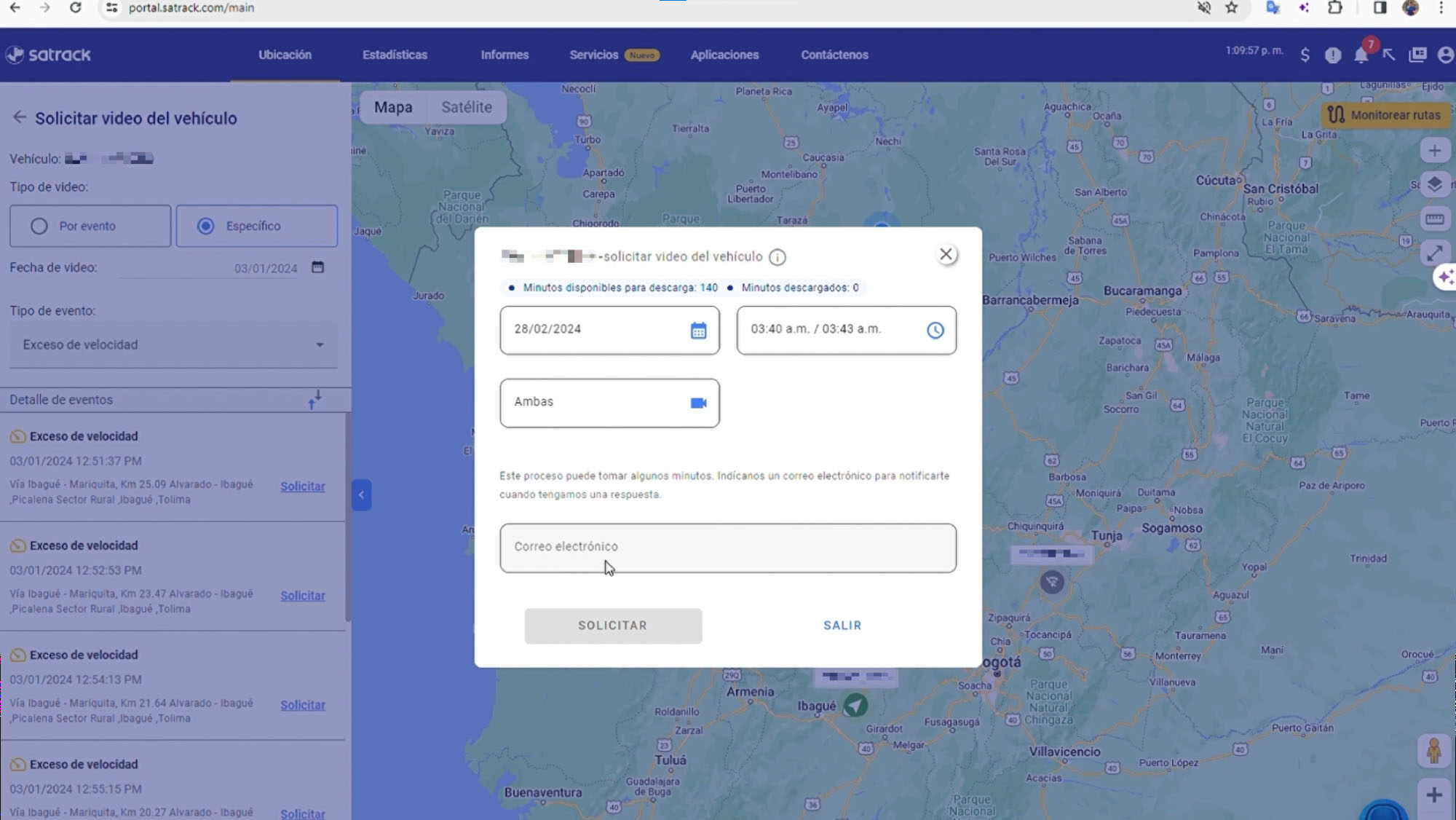Click Solicitar link for 12:54:13 PM event

[x=303, y=705]
